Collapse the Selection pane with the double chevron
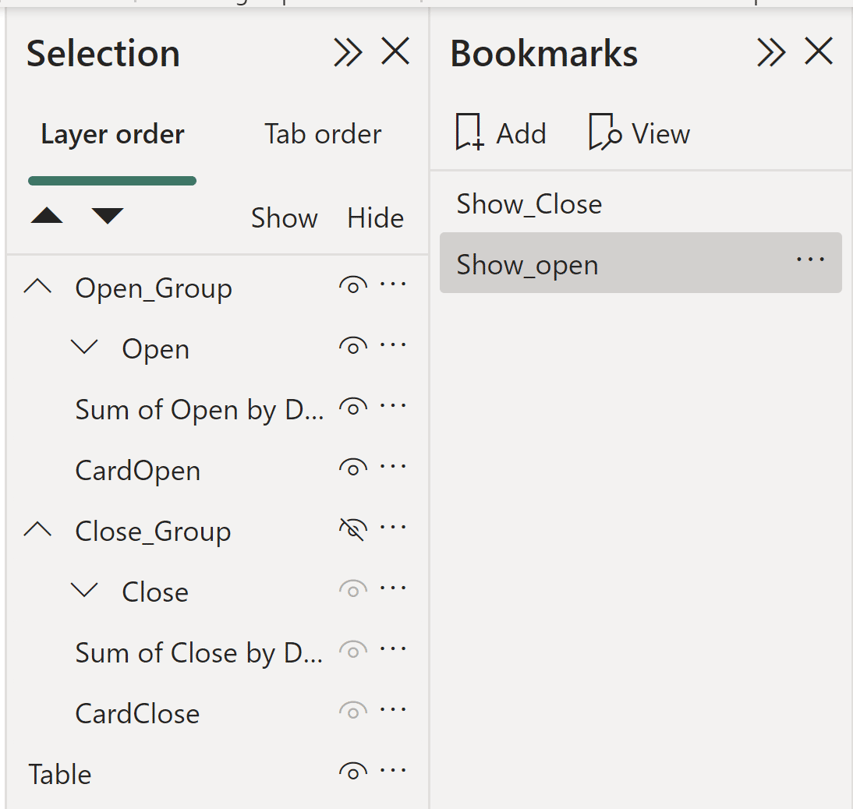Screen dimensions: 853x809 347,52
